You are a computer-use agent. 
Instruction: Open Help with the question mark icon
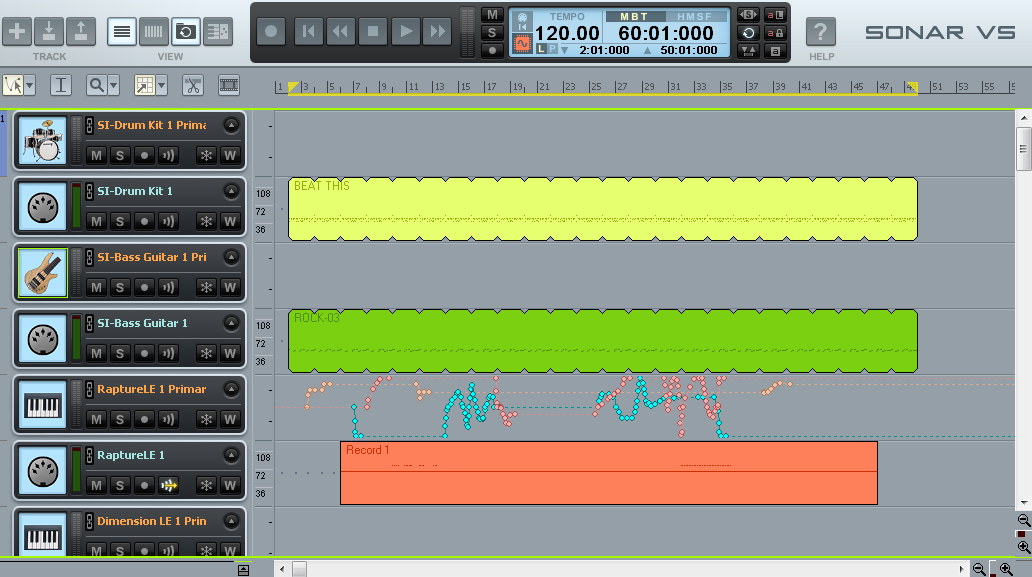(x=821, y=32)
